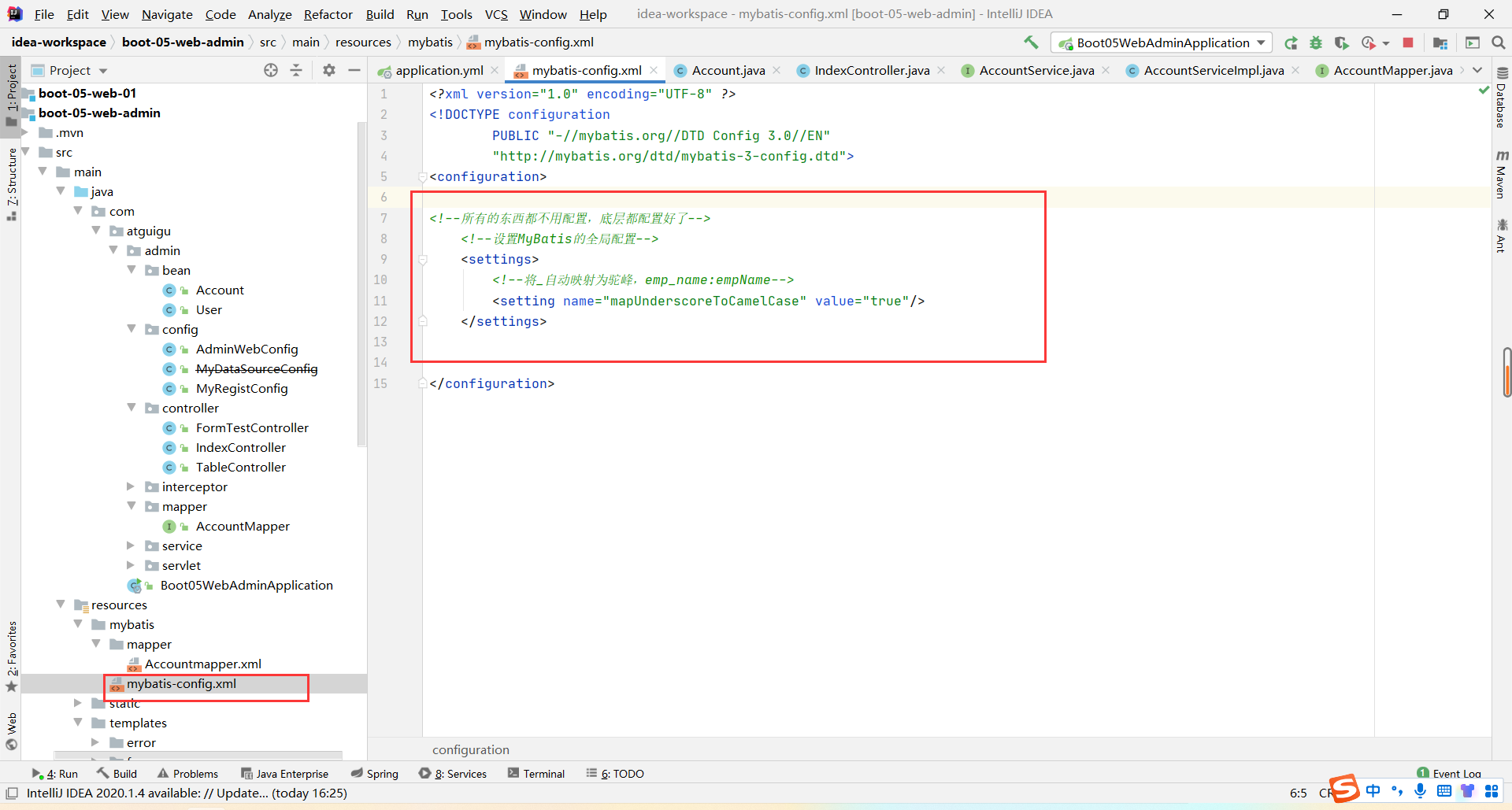Image resolution: width=1512 pixels, height=810 pixels.
Task: Open Project Structure from the toolbar icon
Action: point(1440,43)
